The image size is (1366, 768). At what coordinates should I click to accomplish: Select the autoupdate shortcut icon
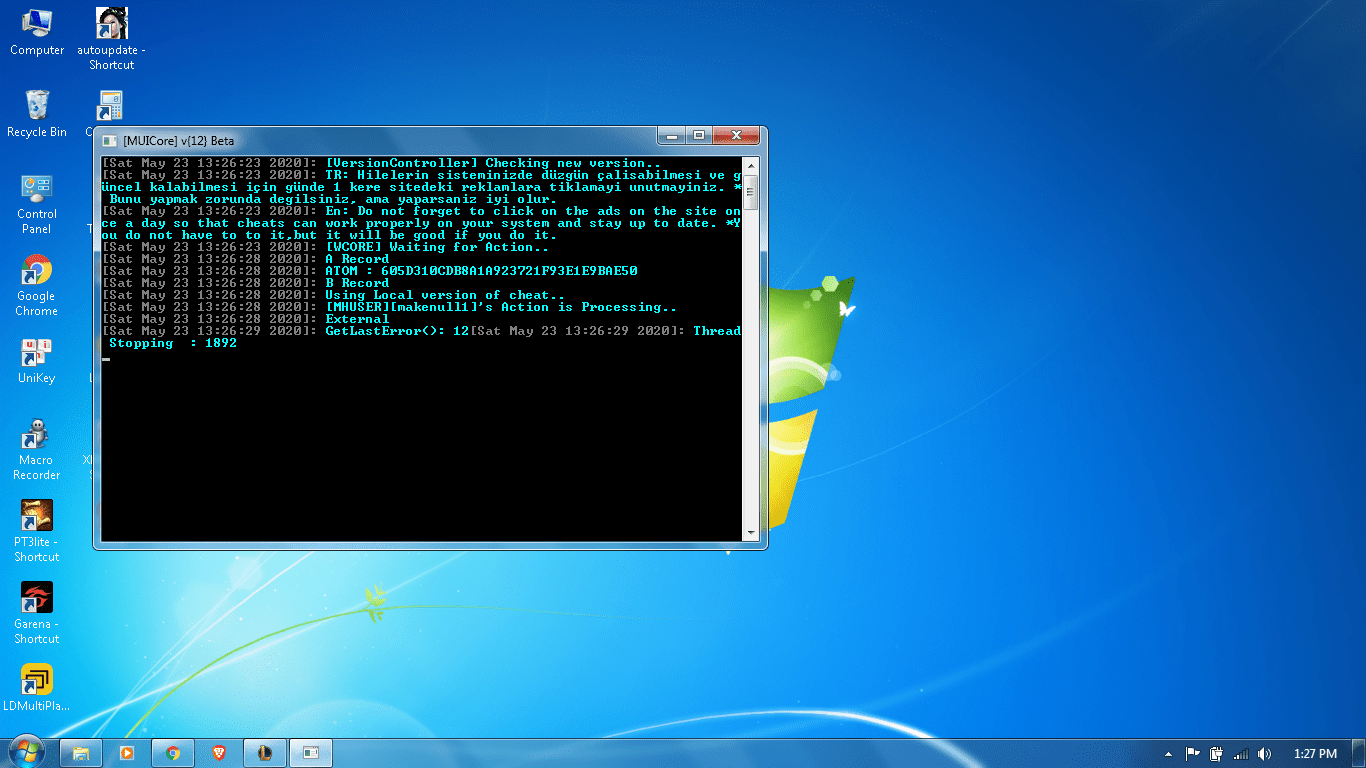pyautogui.click(x=111, y=39)
